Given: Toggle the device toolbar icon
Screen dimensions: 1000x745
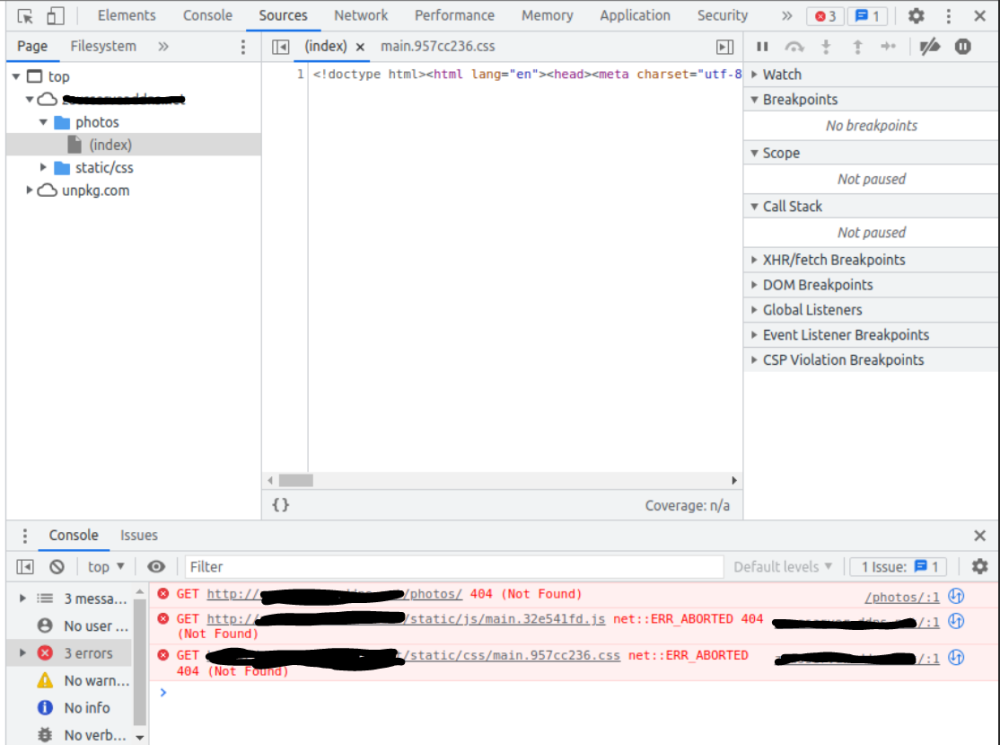Looking at the screenshot, I should [x=55, y=16].
